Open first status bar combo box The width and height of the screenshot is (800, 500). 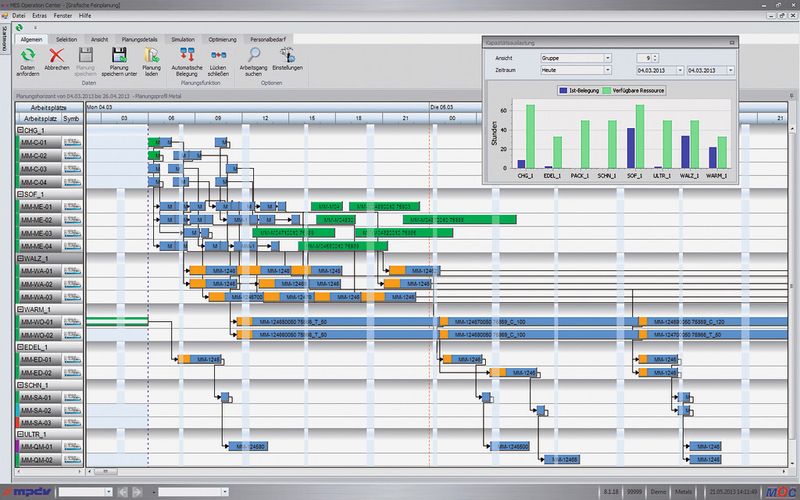pyautogui.click(x=85, y=492)
